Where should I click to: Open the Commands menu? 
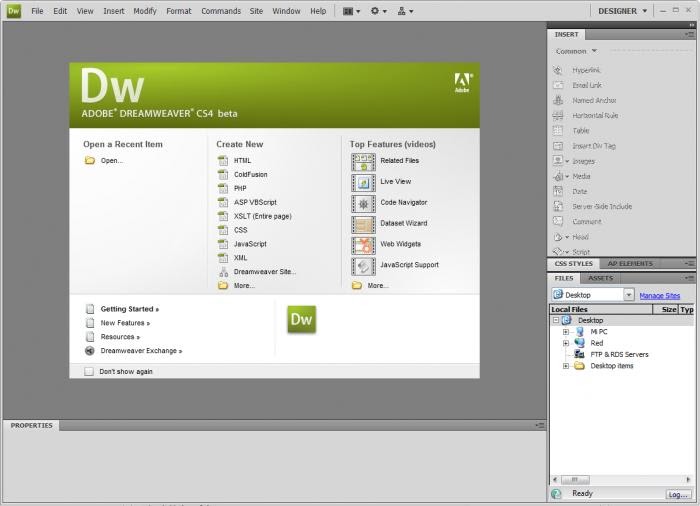(x=221, y=11)
